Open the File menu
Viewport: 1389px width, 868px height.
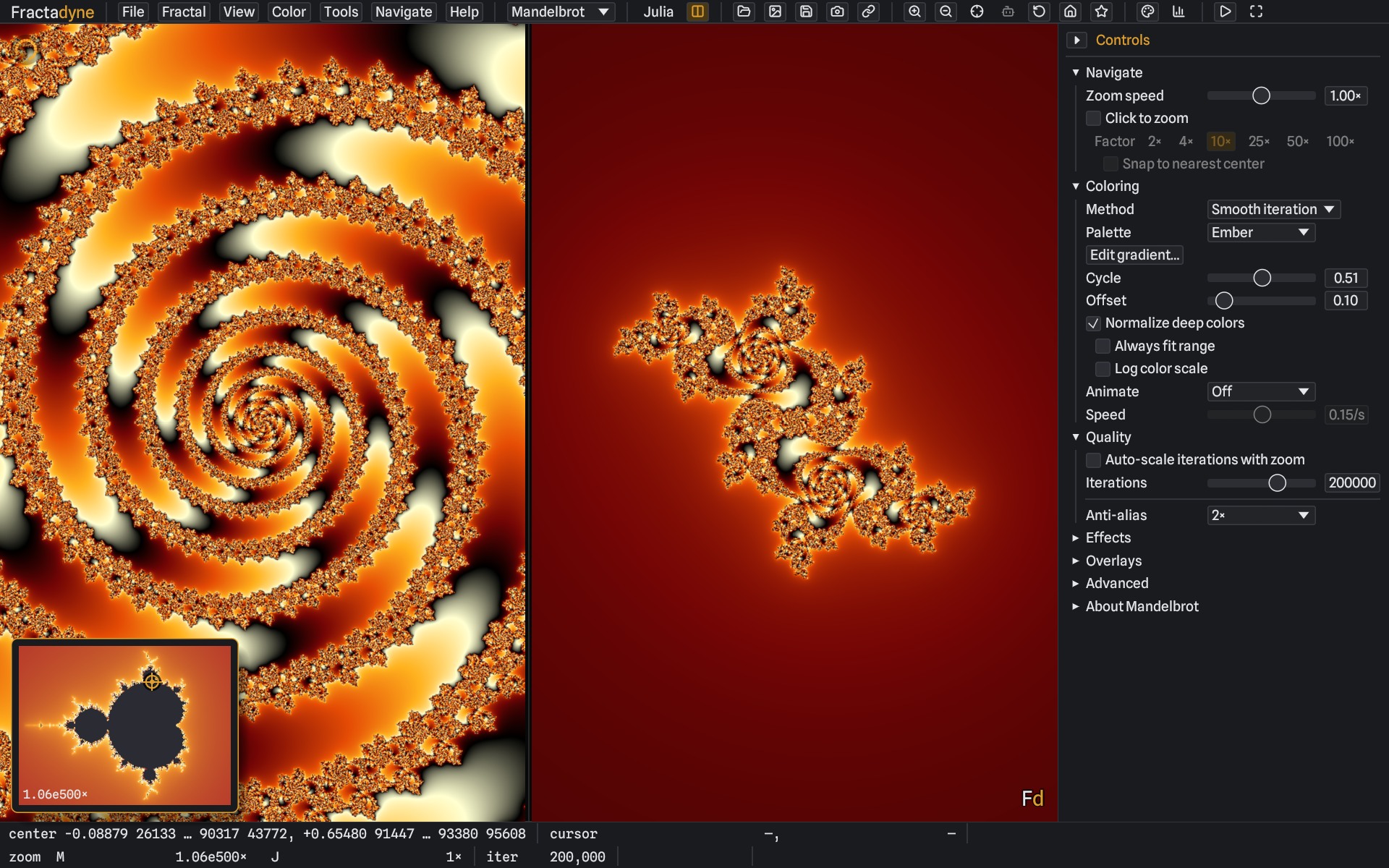tap(133, 12)
